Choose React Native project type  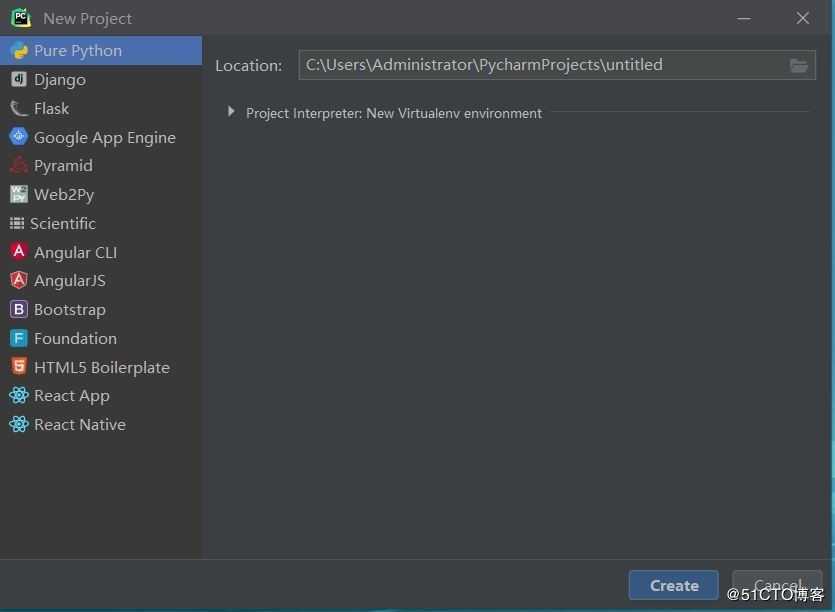coord(101,425)
